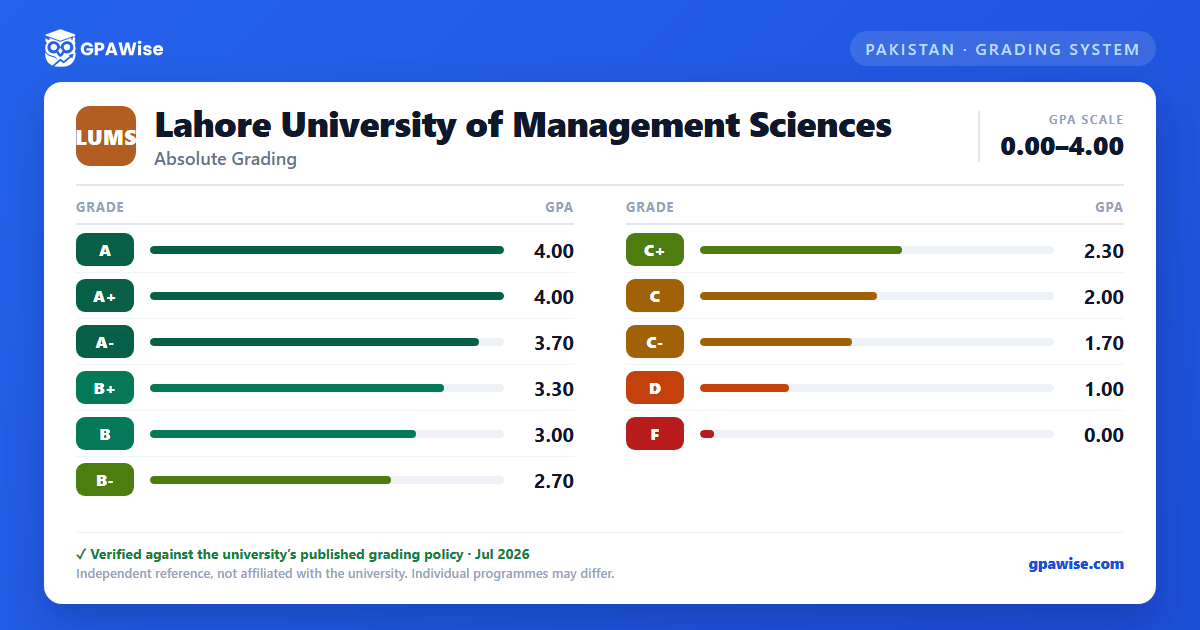1200x630 pixels.
Task: Click the left column GRADE header
Action: (x=100, y=207)
